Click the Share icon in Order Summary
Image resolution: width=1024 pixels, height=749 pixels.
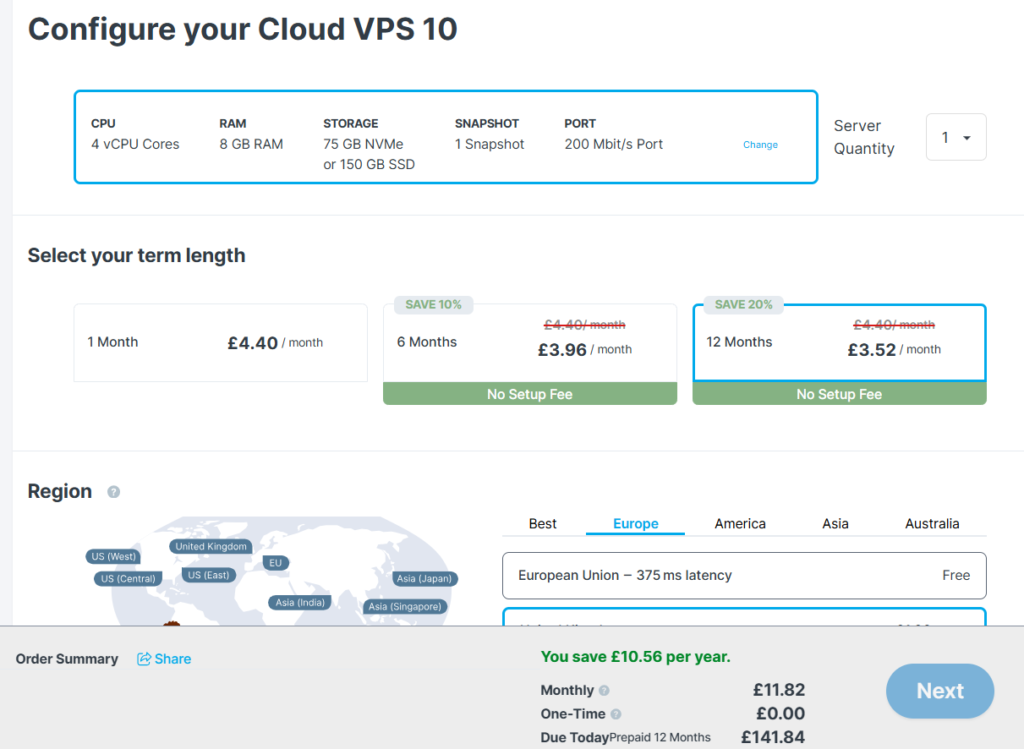point(144,659)
